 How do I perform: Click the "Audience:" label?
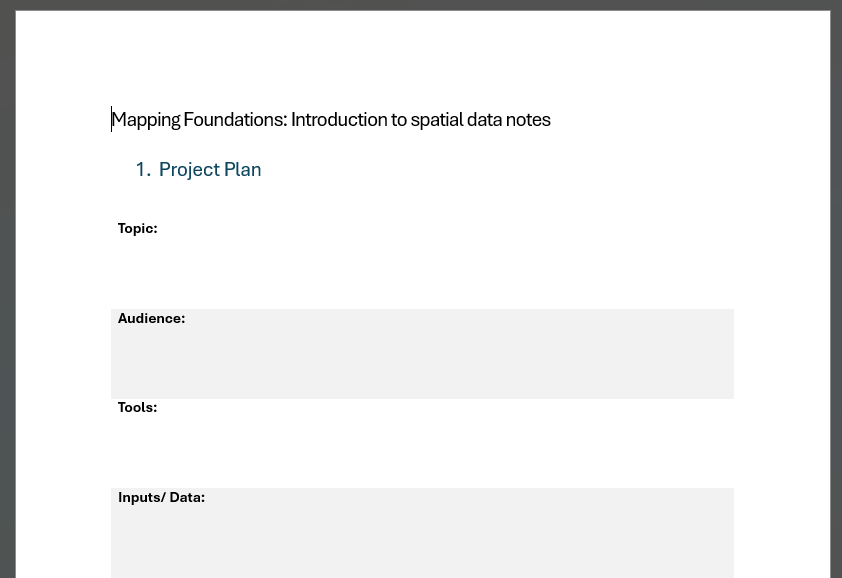pyautogui.click(x=151, y=319)
